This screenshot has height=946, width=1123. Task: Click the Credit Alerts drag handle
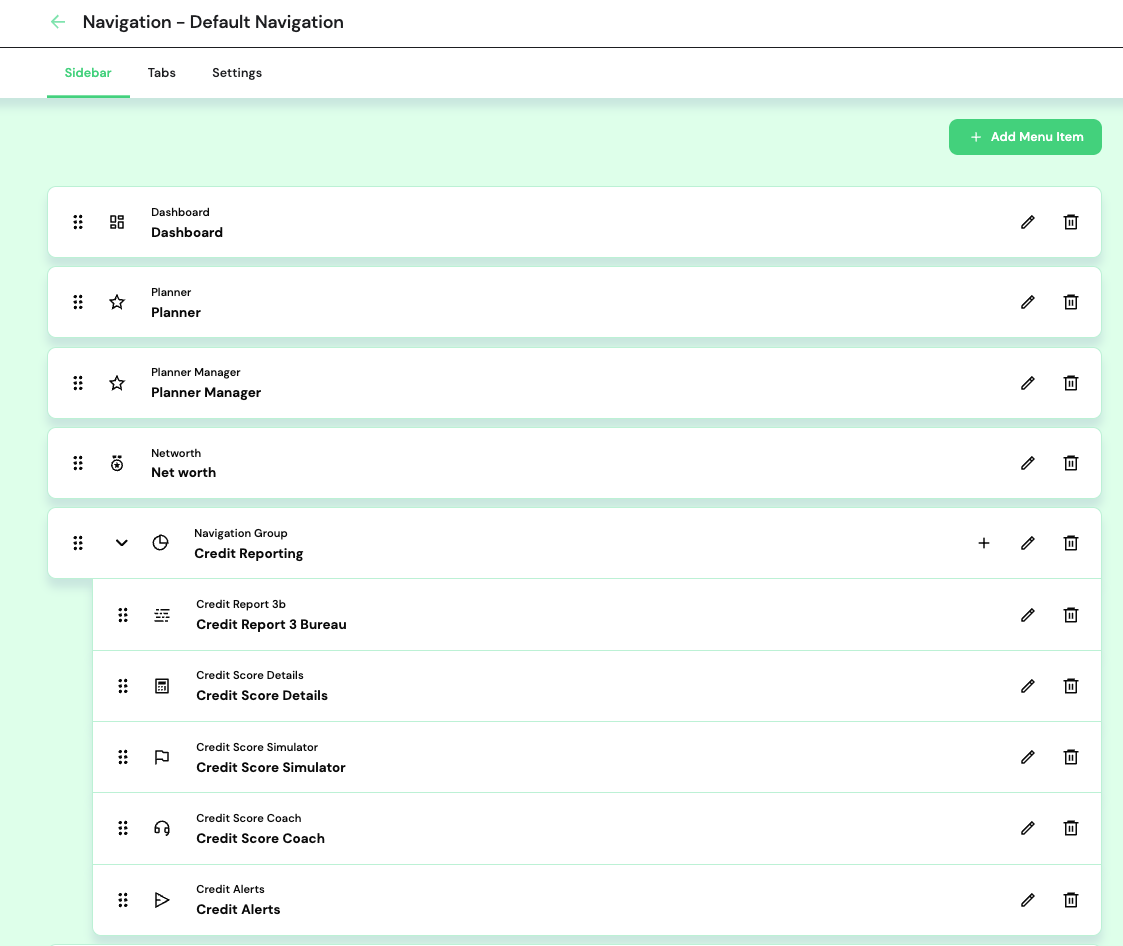point(123,900)
